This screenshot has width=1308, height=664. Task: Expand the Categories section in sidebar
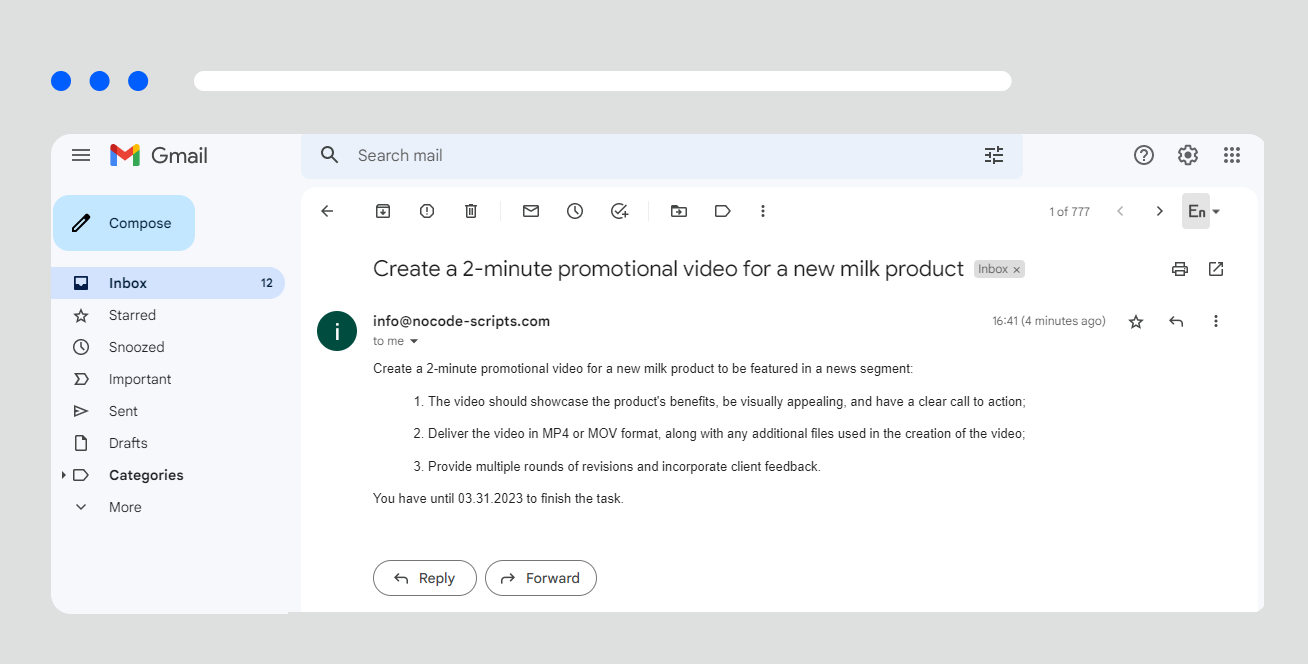click(64, 475)
